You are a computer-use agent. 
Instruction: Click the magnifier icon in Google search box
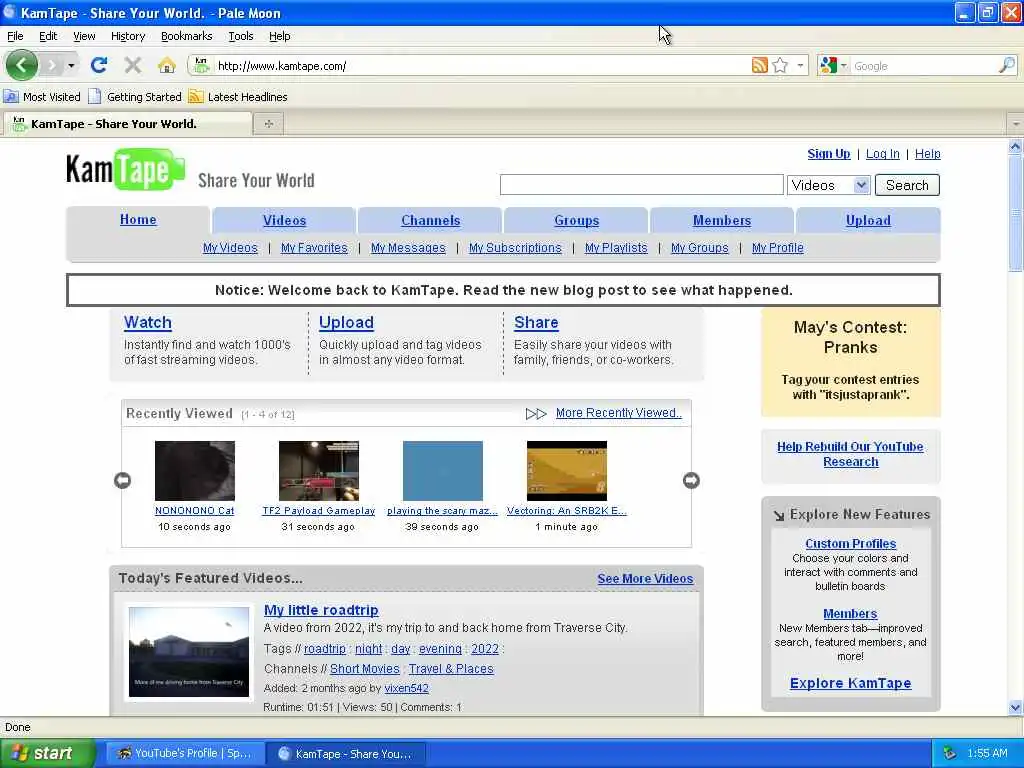click(x=1006, y=65)
